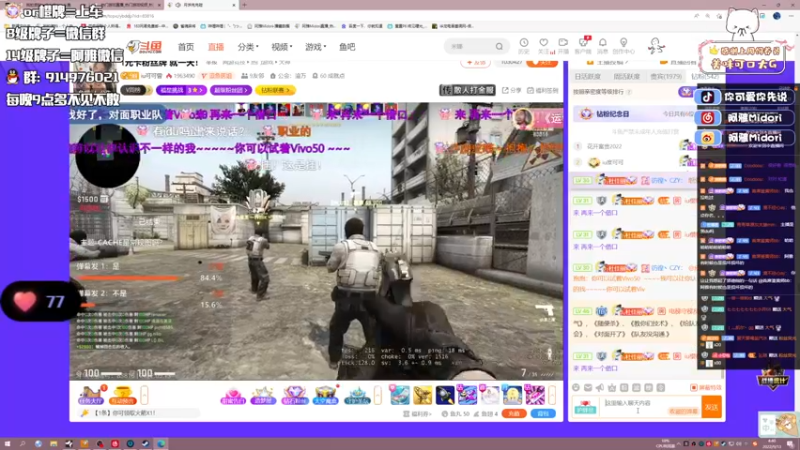Open the star 造梦馆 activity icon
The height and width of the screenshot is (450, 800).
[x=263, y=395]
